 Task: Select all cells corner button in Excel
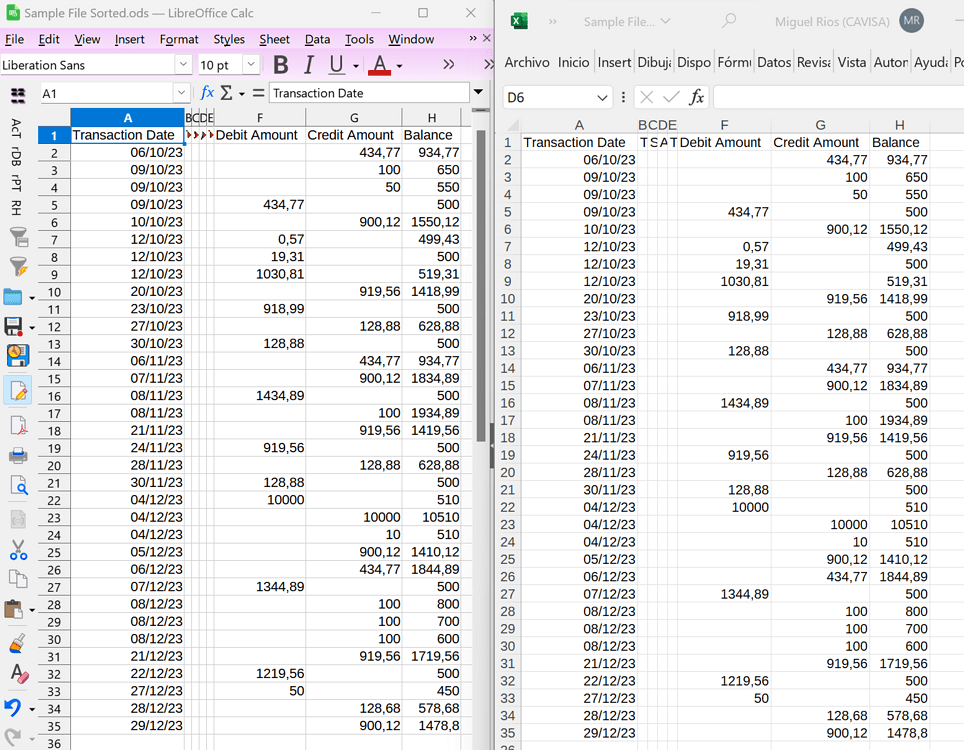coord(511,125)
